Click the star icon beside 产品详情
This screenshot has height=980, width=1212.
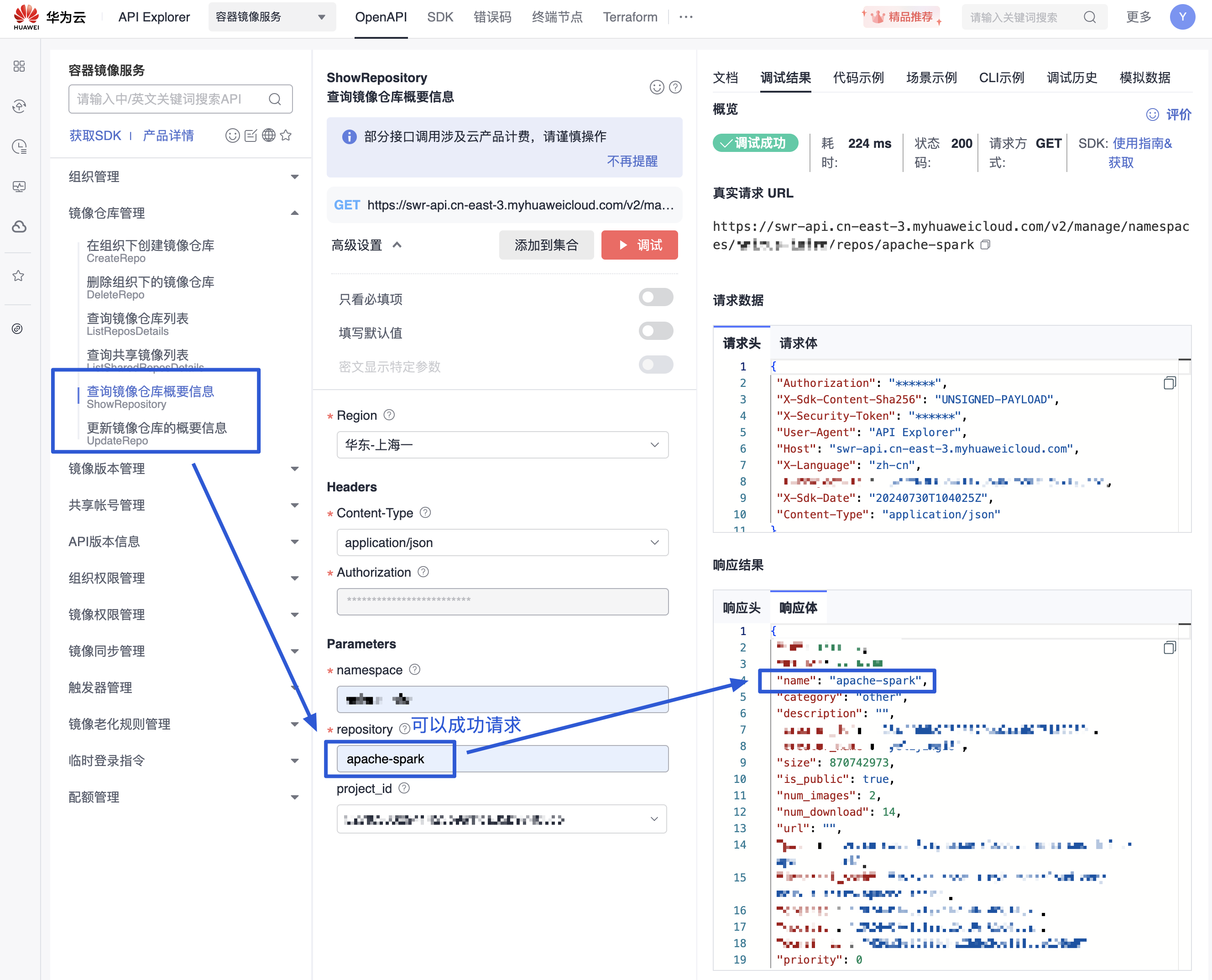click(x=286, y=136)
